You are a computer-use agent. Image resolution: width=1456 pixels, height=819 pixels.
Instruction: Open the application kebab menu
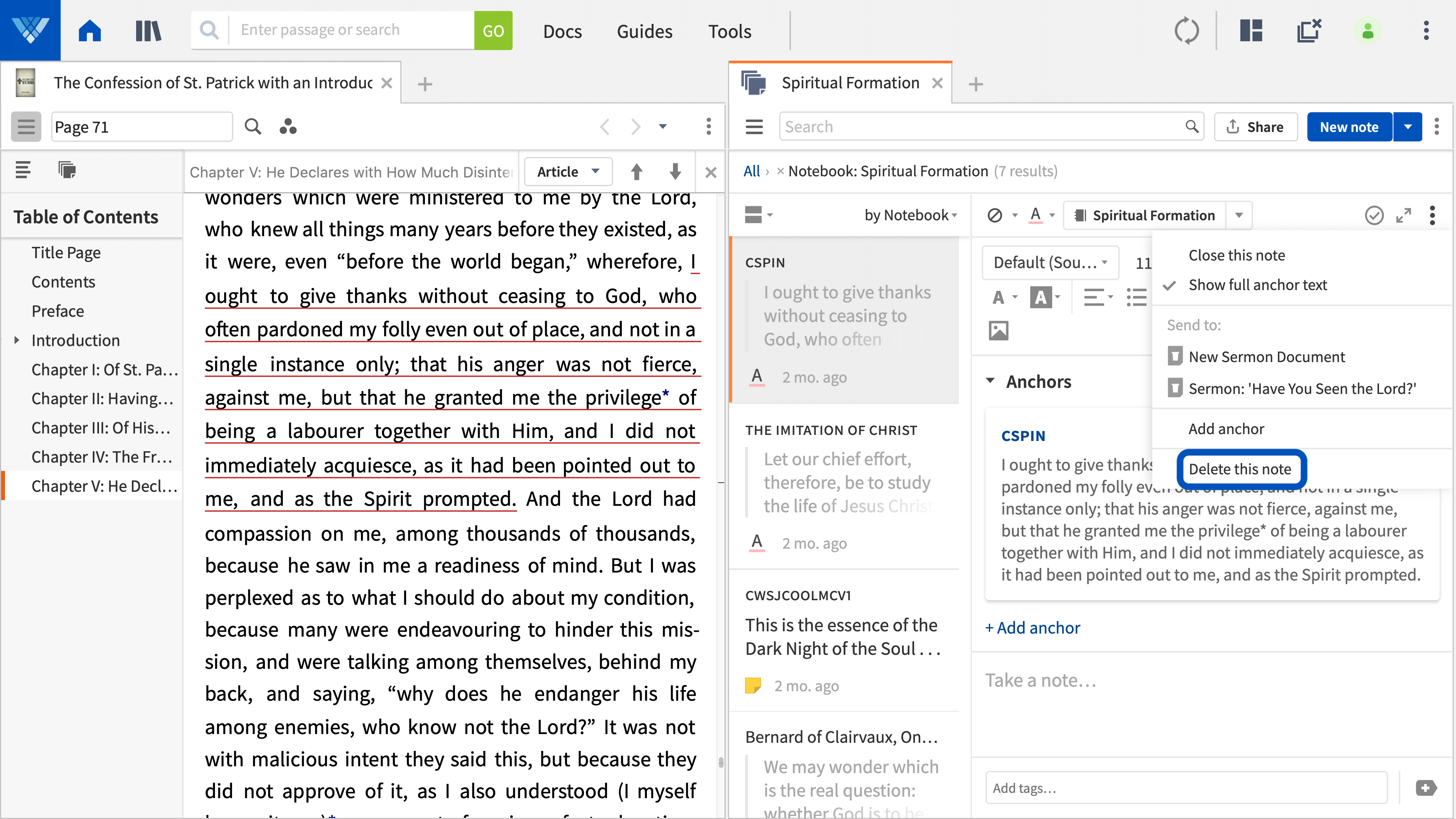[x=1426, y=30]
